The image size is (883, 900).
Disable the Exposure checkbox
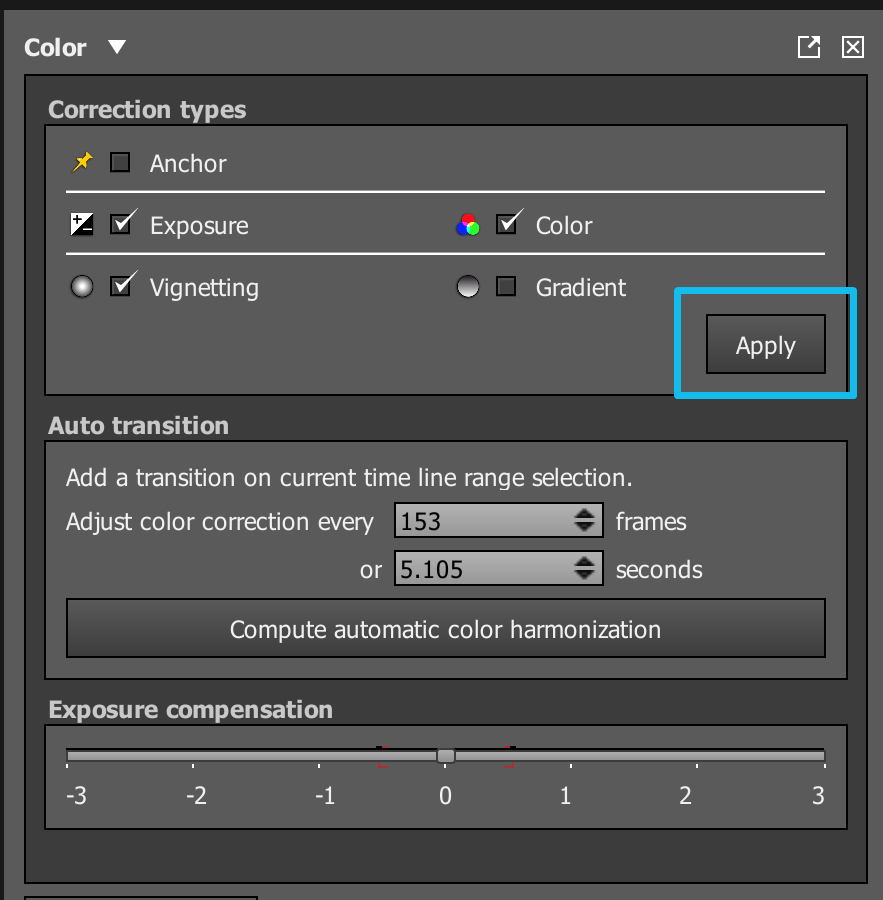click(121, 223)
